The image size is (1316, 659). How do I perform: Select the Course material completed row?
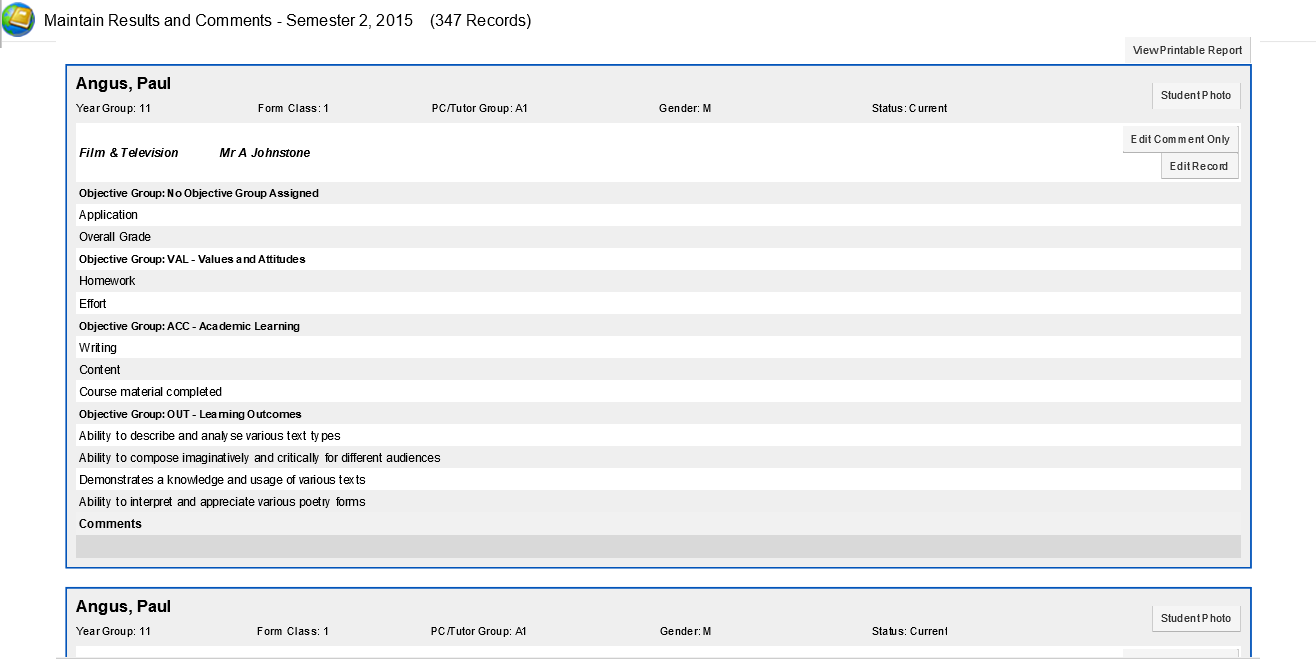click(658, 391)
